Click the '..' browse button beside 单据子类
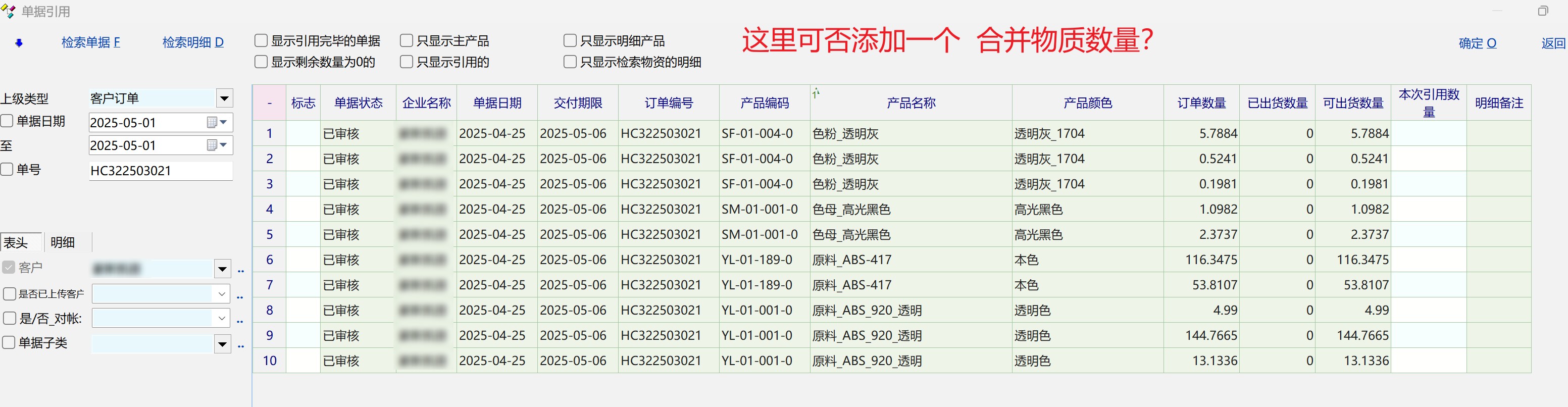 tap(240, 345)
